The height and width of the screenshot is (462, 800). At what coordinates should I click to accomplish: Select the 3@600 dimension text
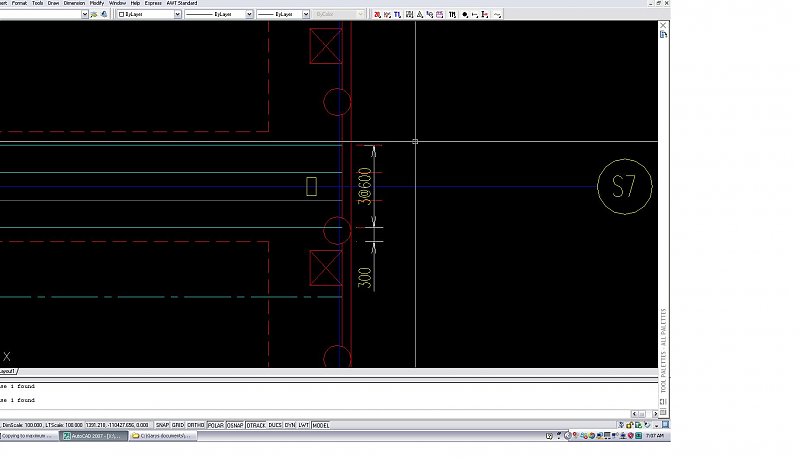[x=364, y=186]
